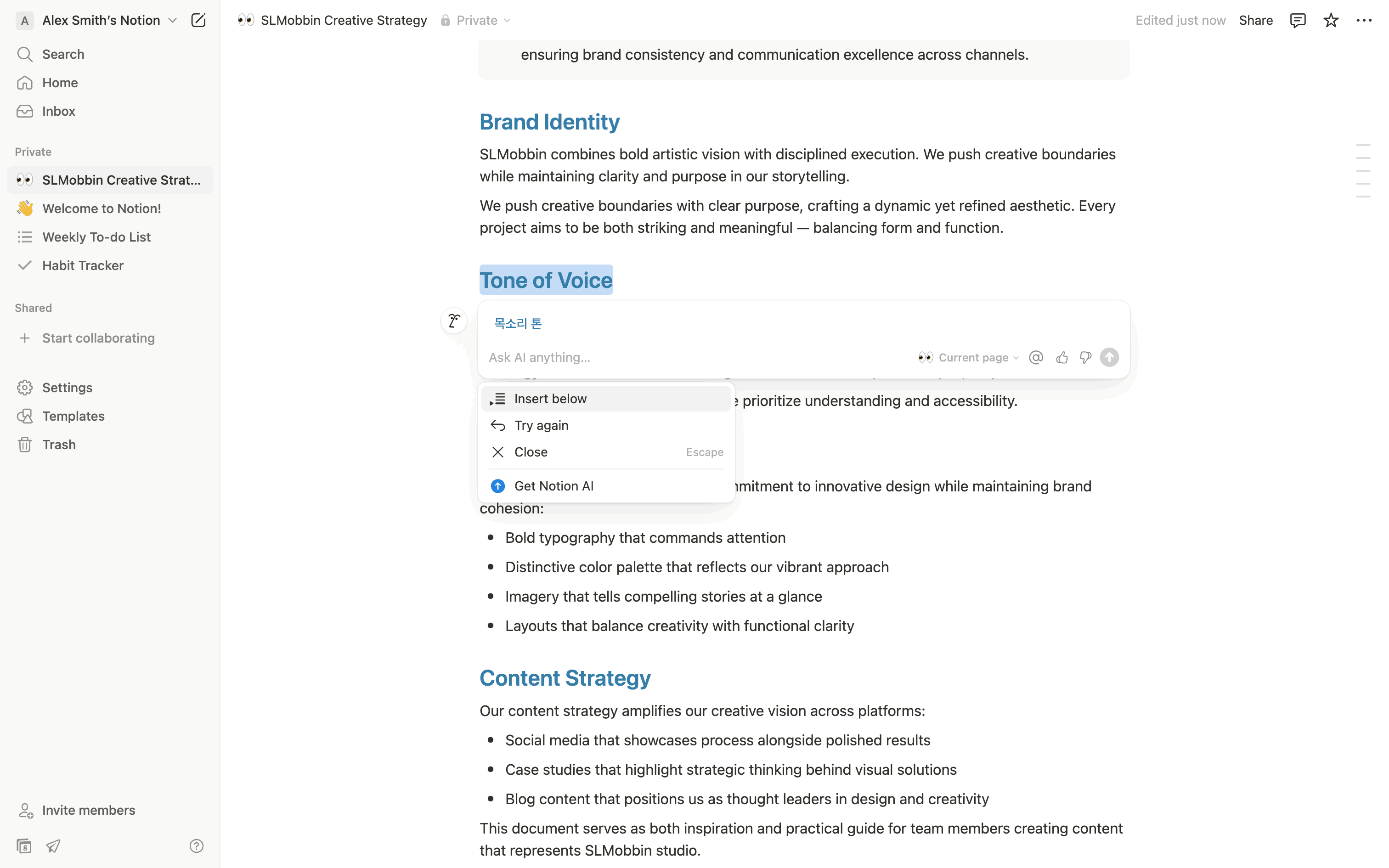This screenshot has width=1389, height=868.
Task: Click the thumbs down feedback icon
Action: pyautogui.click(x=1085, y=358)
